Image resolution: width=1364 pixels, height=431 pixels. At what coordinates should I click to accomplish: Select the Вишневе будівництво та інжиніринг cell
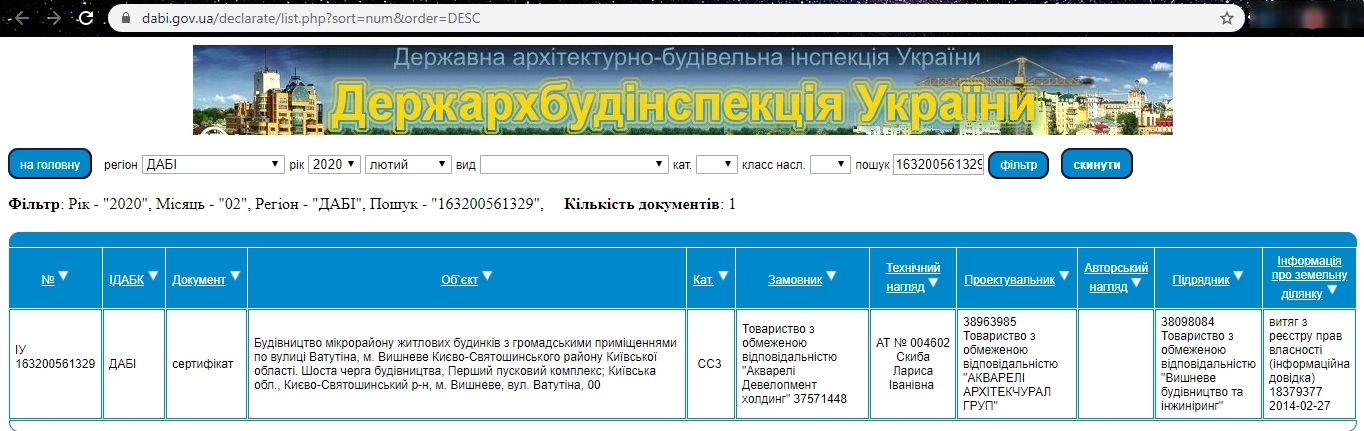click(x=1208, y=364)
